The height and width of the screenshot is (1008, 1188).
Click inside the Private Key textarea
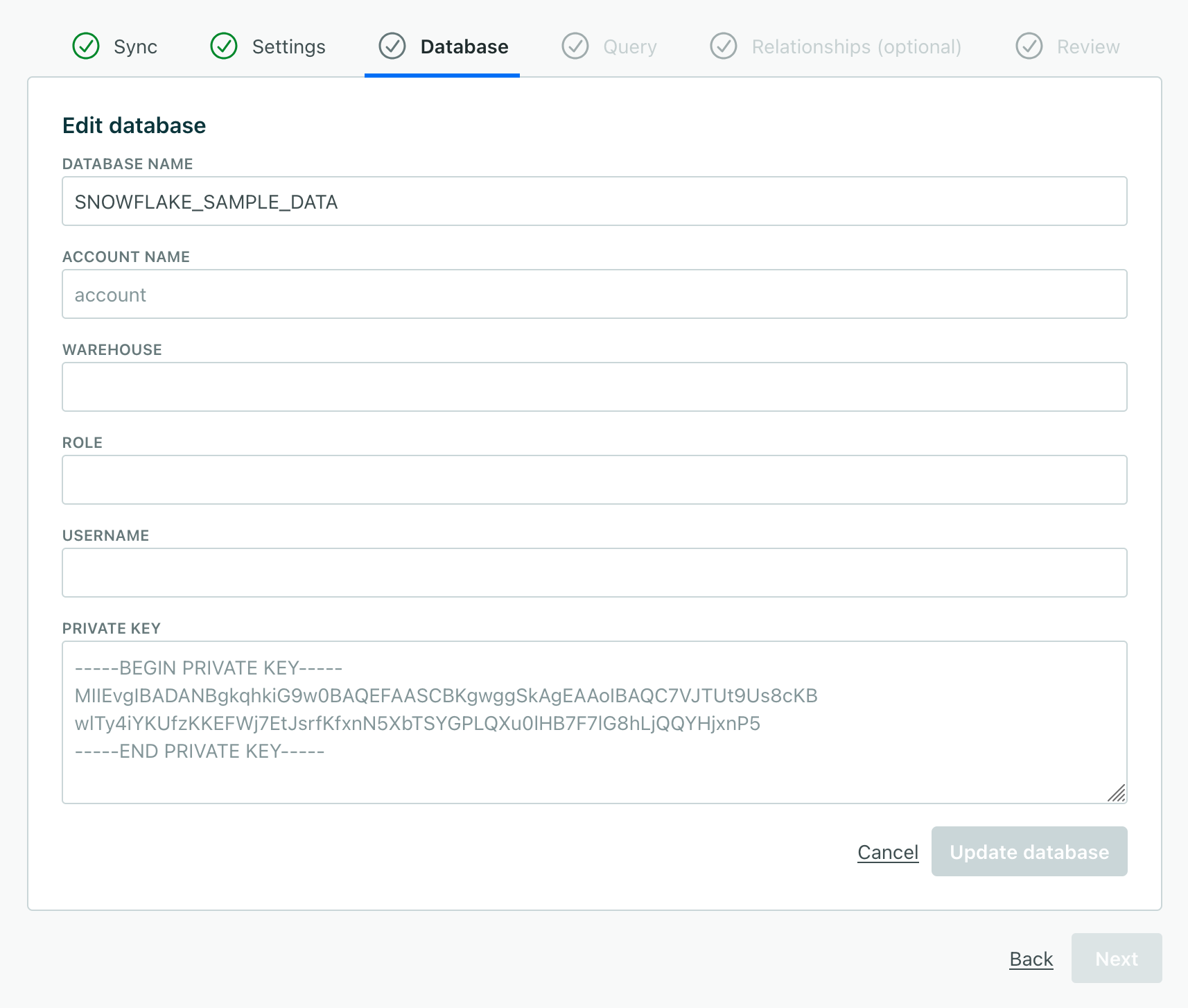[595, 722]
